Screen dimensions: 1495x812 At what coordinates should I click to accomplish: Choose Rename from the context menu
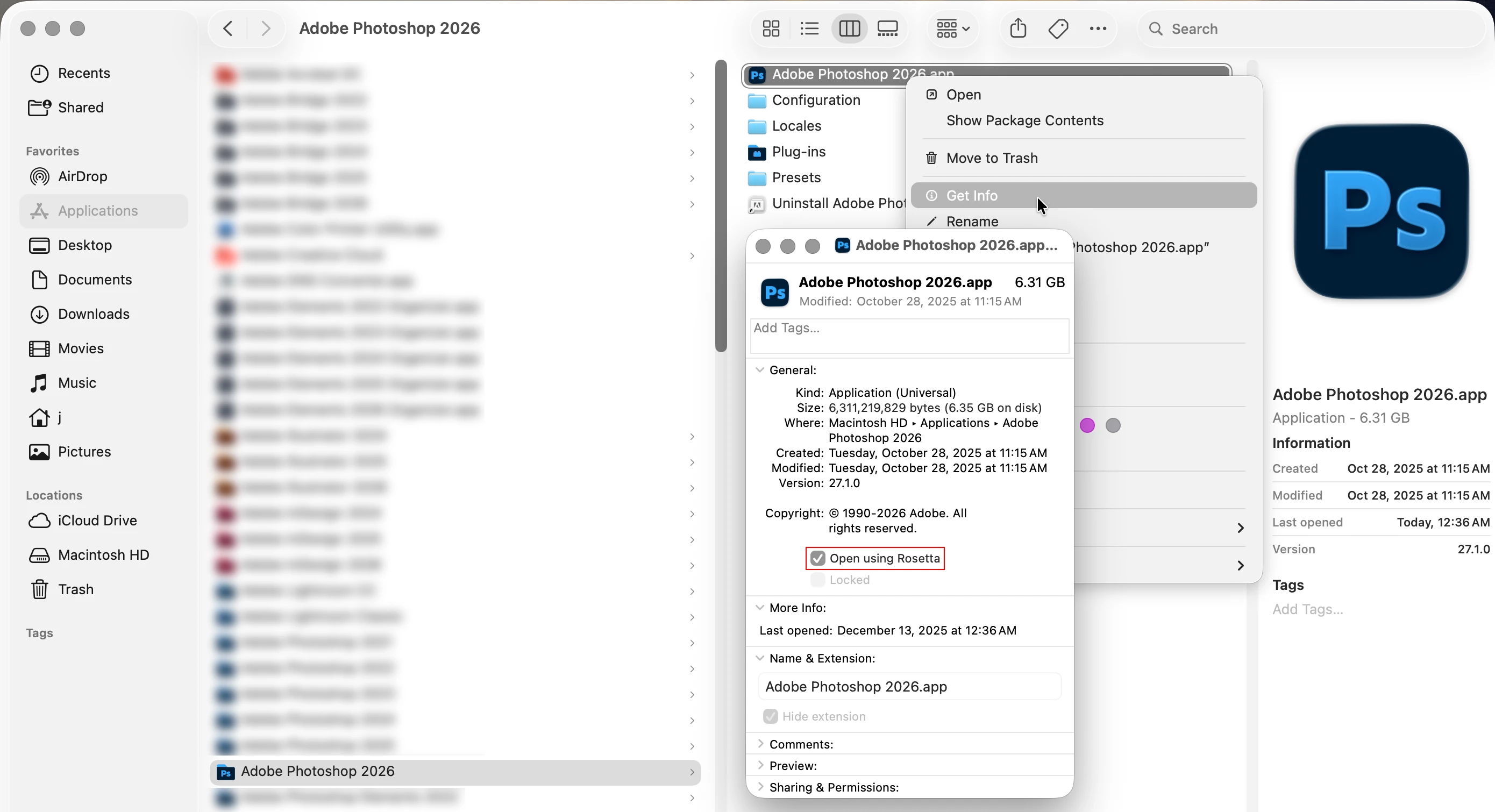tap(1084, 221)
